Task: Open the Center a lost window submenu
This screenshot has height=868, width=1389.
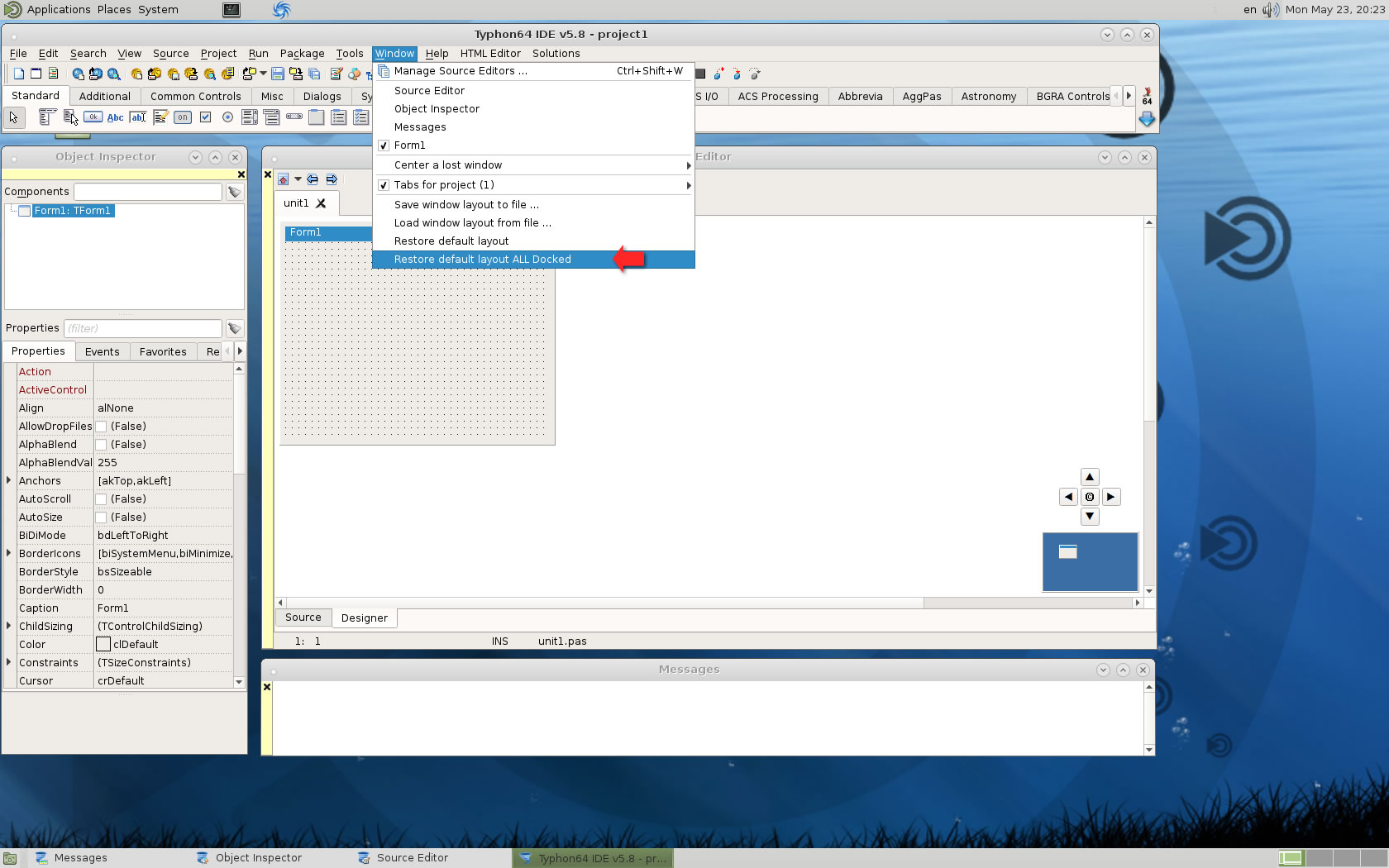Action: point(533,165)
